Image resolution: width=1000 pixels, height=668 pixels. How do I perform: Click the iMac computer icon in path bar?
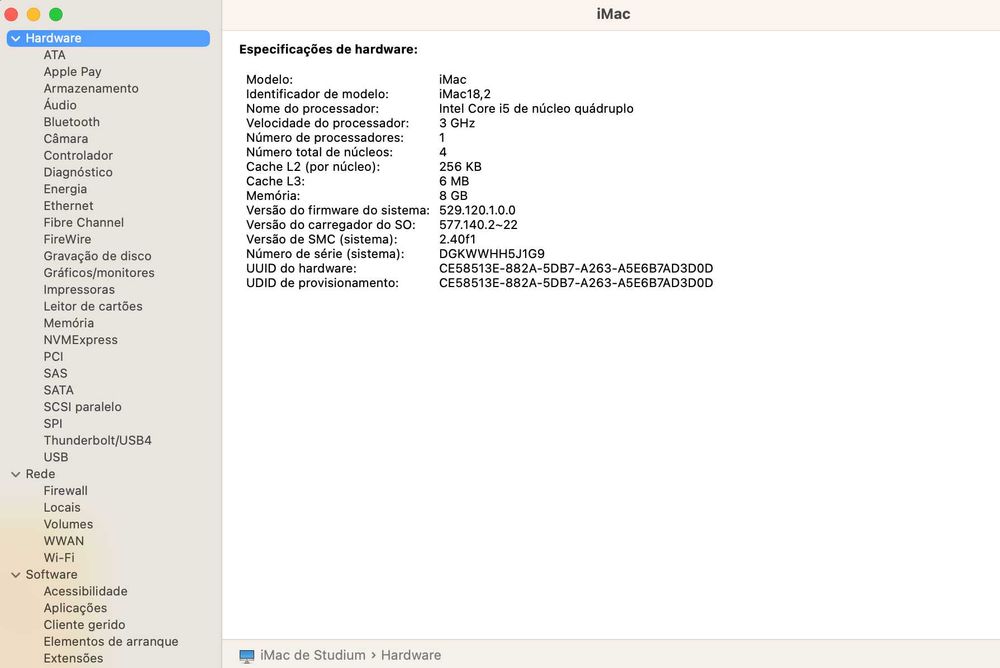[x=247, y=656]
